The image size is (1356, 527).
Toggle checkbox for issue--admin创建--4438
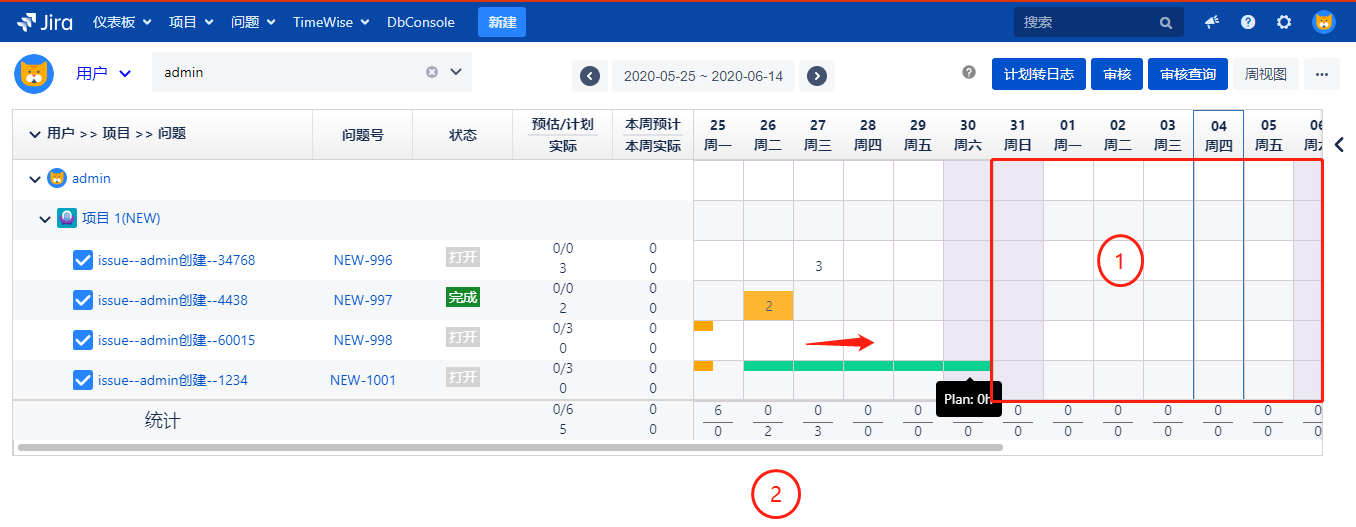coord(84,300)
